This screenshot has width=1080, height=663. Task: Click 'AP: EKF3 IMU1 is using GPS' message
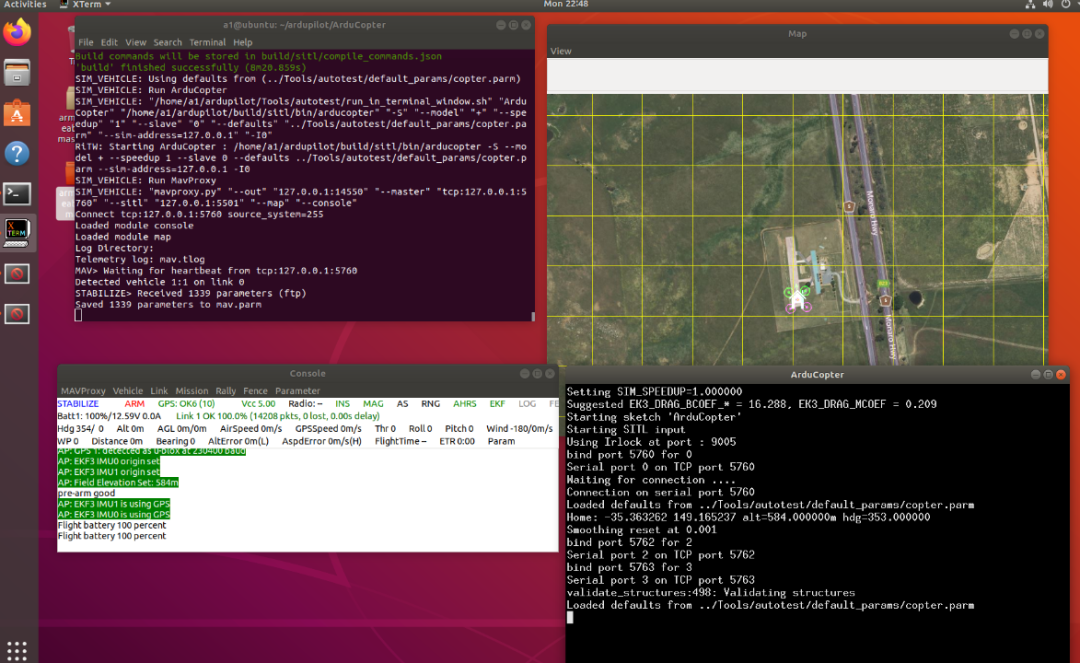(x=114, y=504)
